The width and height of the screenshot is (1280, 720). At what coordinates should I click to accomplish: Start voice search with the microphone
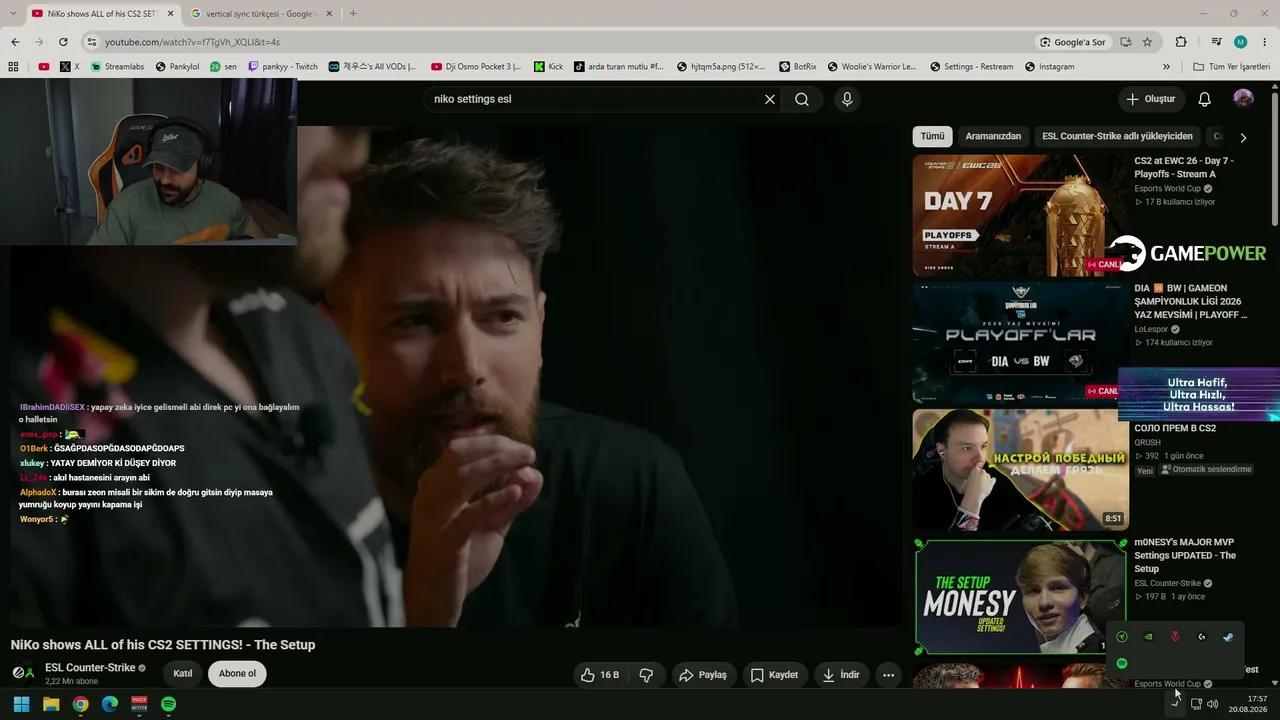847,99
